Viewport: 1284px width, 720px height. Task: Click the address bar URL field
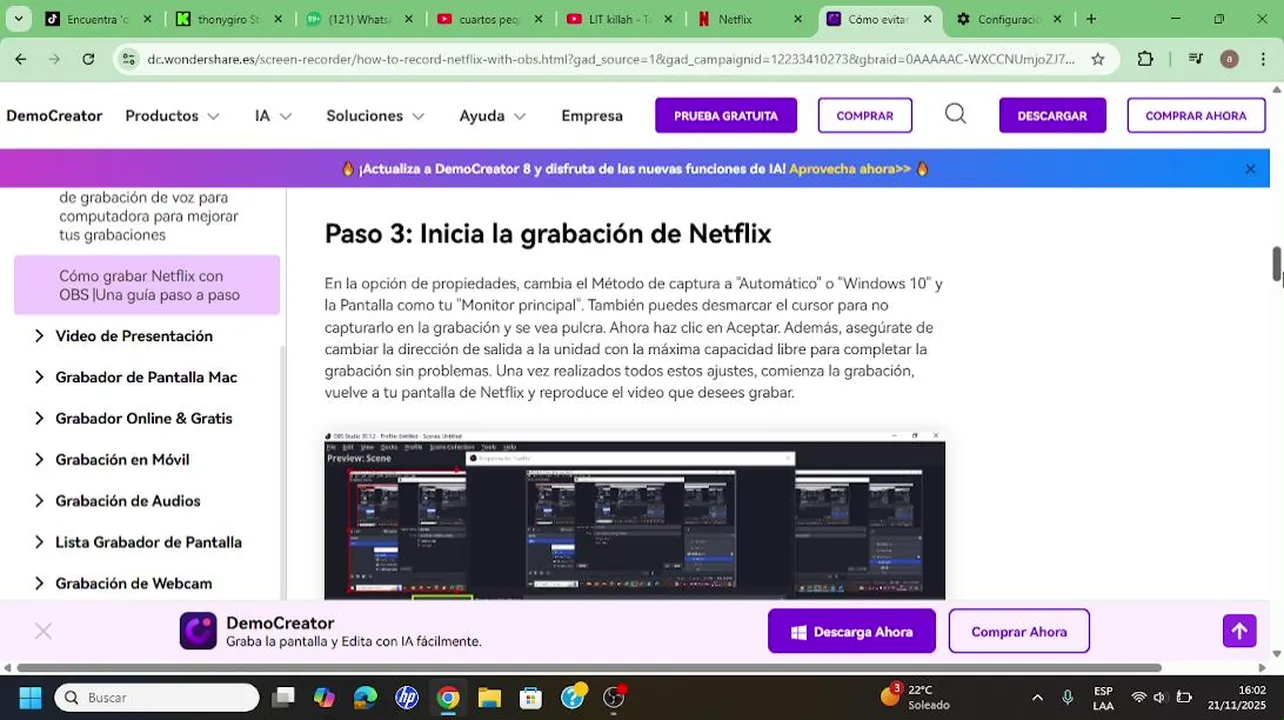pos(610,59)
